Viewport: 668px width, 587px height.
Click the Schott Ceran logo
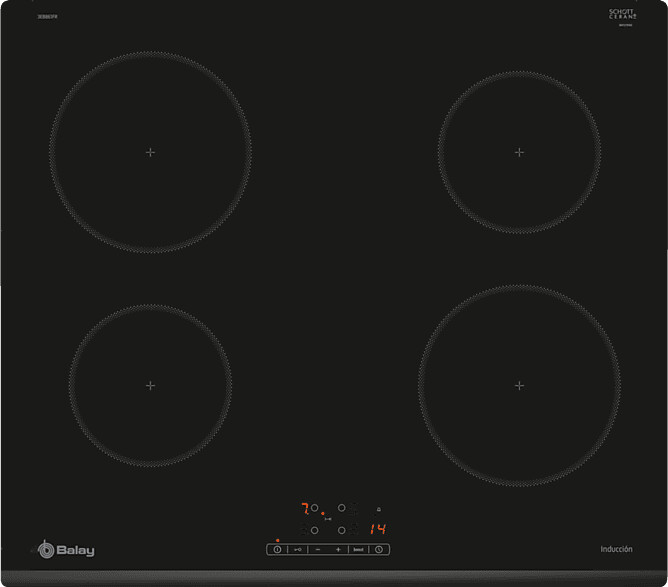(622, 15)
